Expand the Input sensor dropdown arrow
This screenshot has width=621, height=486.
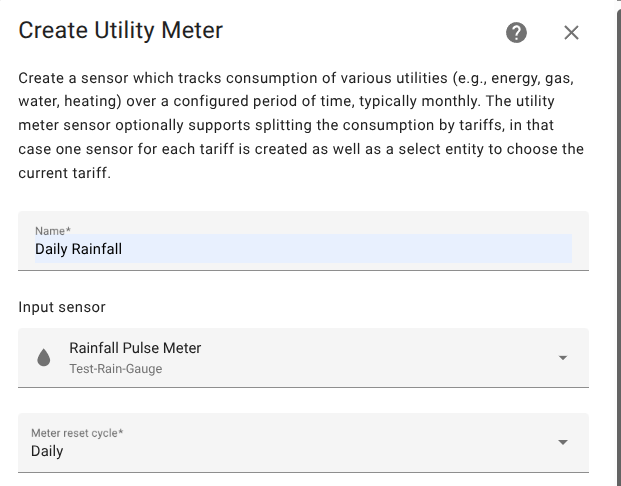[x=563, y=358]
